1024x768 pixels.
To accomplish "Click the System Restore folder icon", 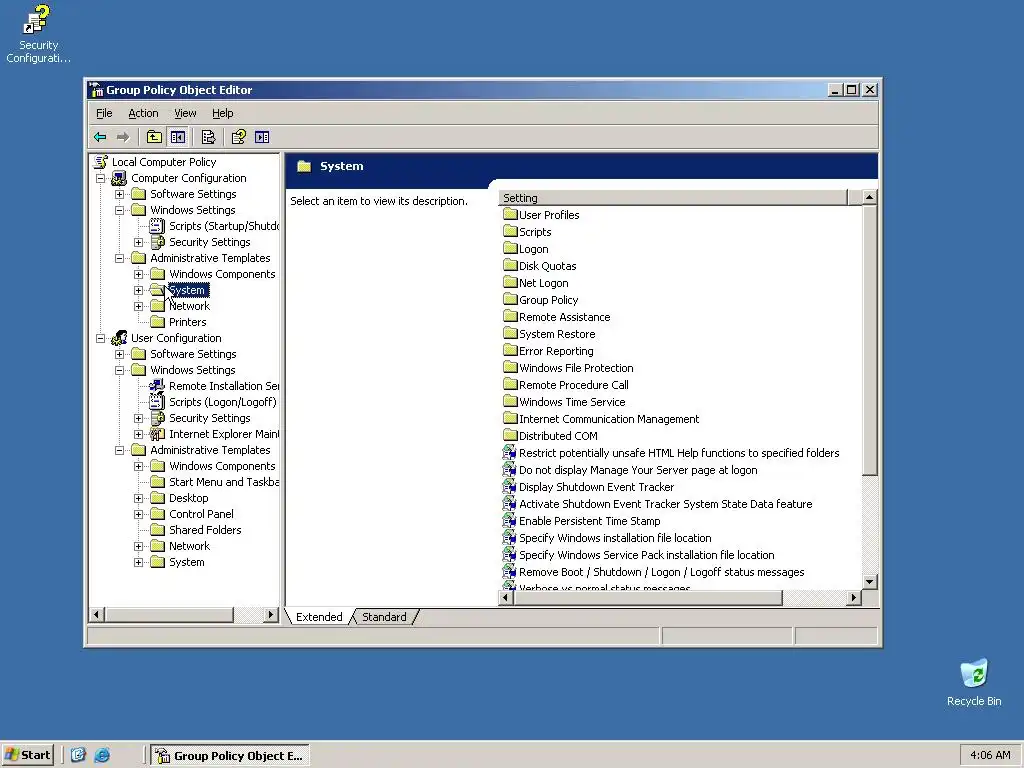I will coord(510,333).
